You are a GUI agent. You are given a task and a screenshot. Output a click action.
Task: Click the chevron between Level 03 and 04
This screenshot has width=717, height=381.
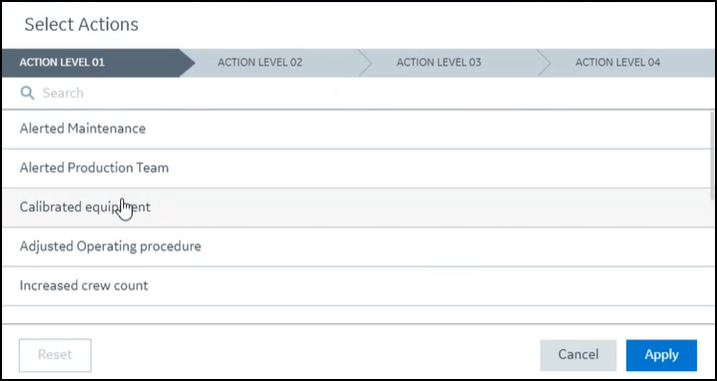coord(544,63)
